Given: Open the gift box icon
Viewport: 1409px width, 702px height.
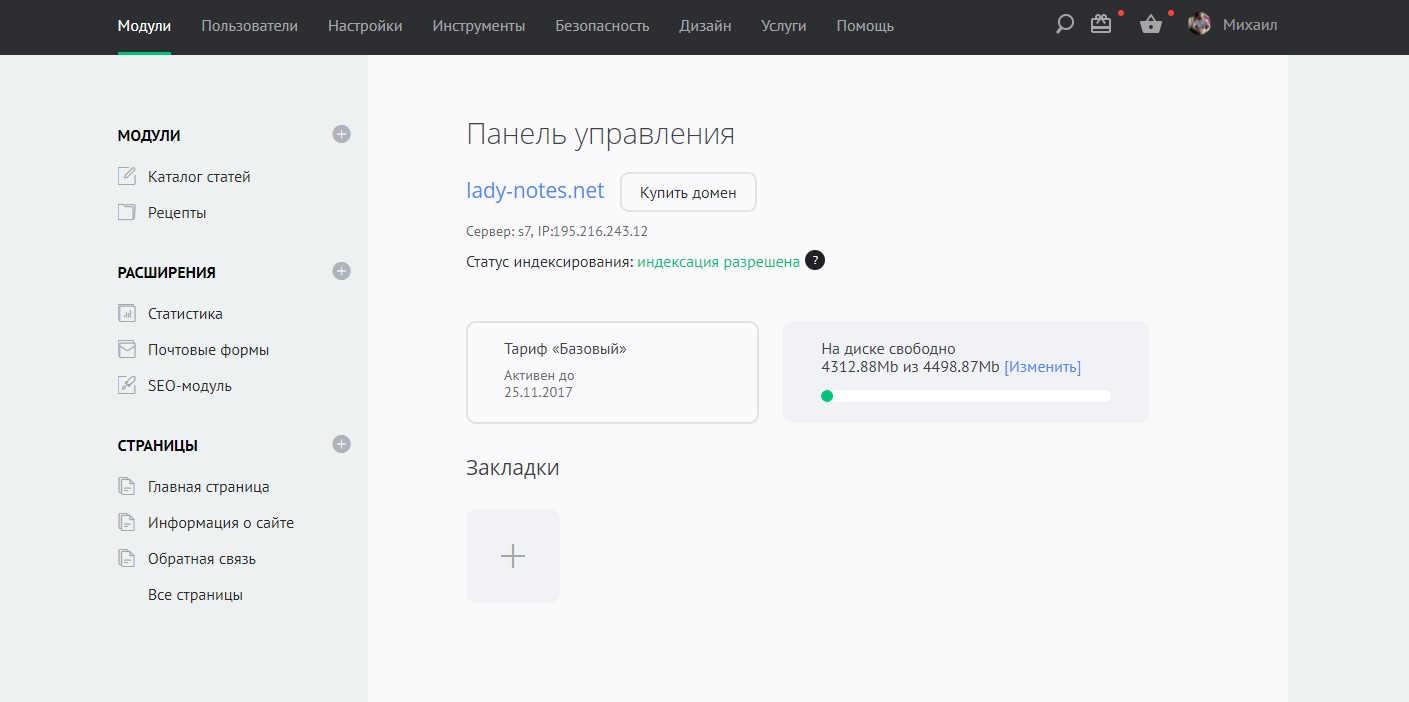Looking at the screenshot, I should (x=1101, y=25).
